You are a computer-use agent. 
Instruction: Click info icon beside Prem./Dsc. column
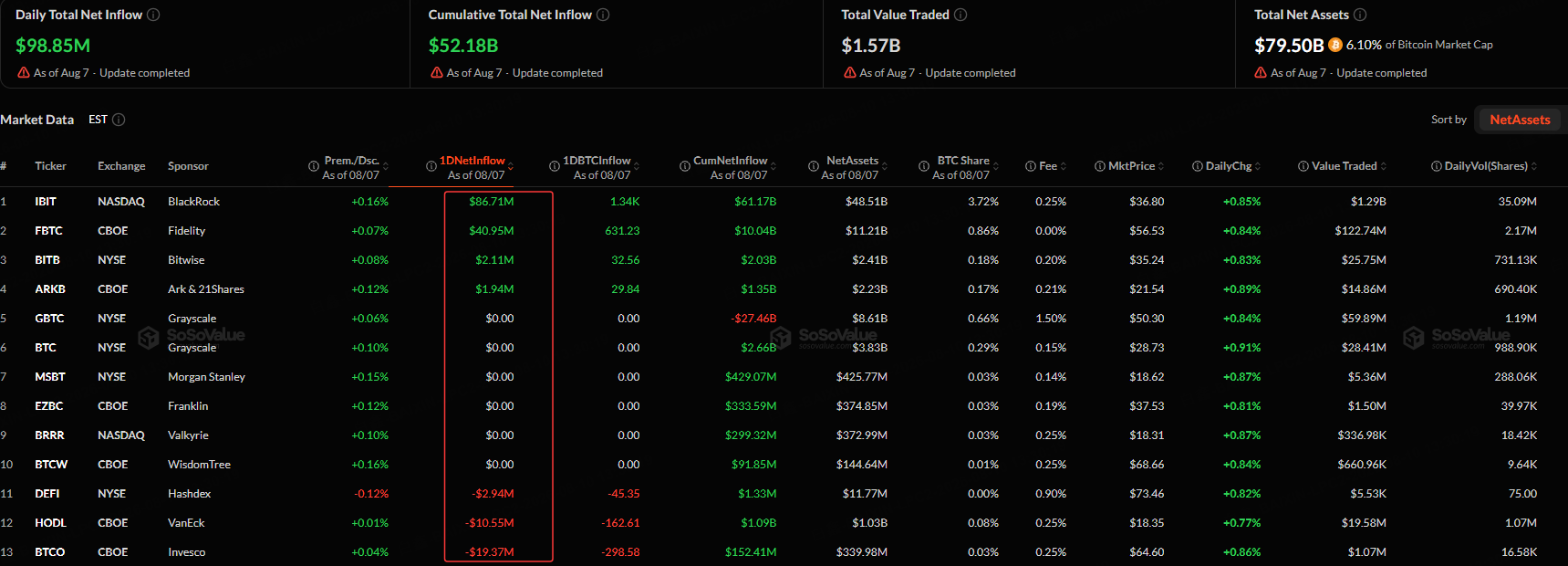tap(315, 166)
